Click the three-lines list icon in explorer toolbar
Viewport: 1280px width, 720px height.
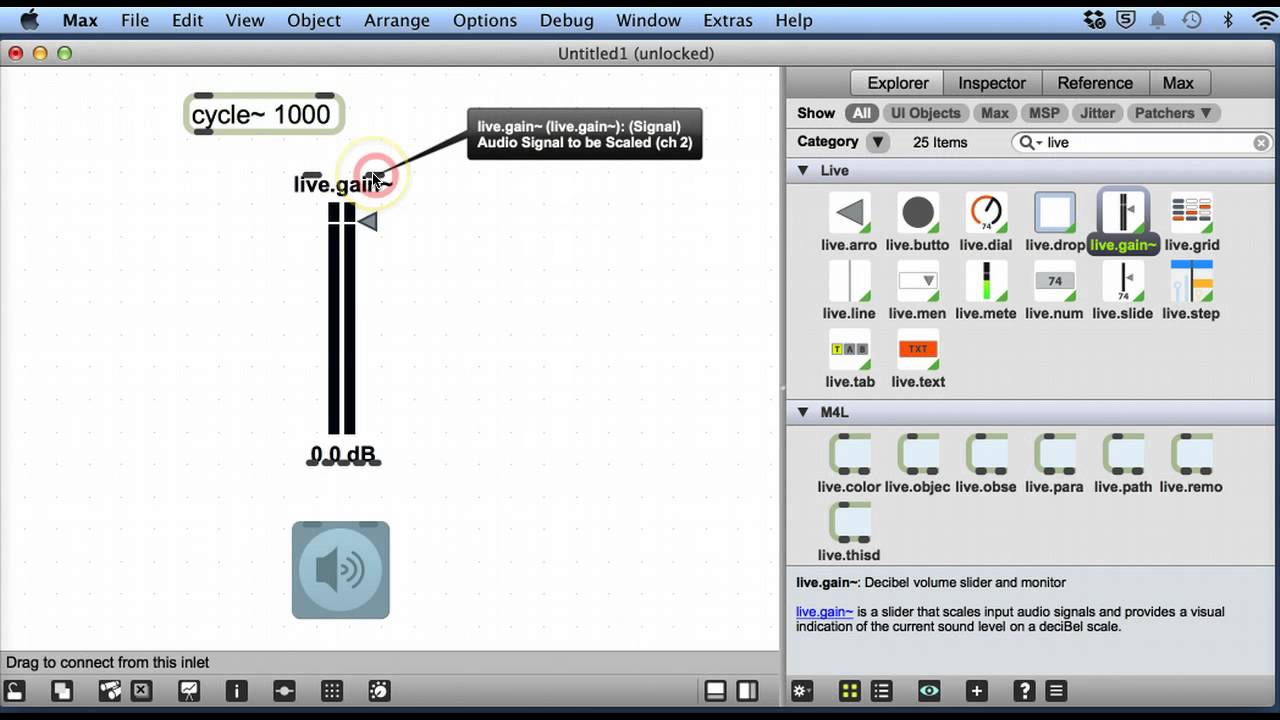(x=1056, y=690)
